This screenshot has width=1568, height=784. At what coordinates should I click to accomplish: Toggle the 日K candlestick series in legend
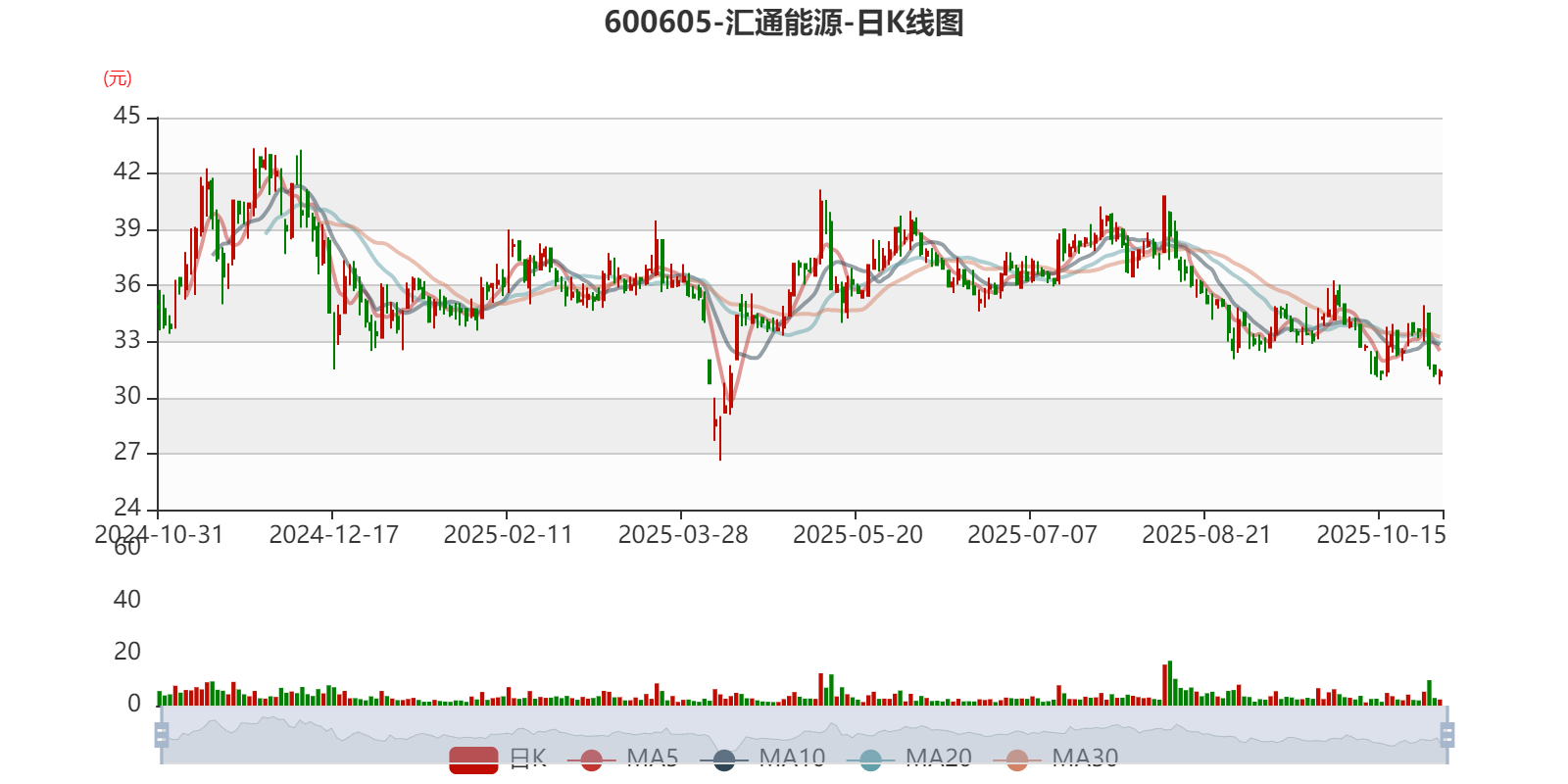point(498,759)
